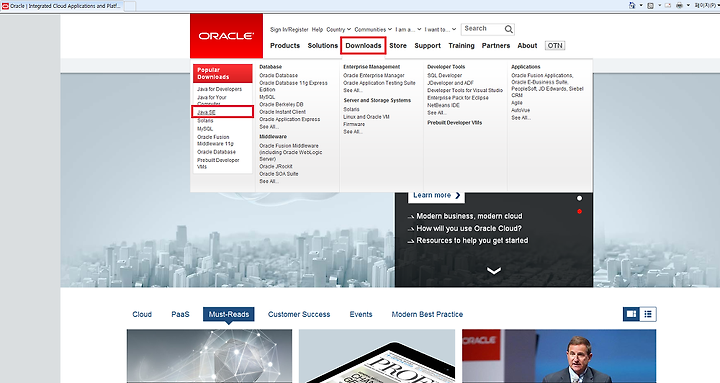Open the Partners menu
This screenshot has height=383, width=720.
coord(495,45)
